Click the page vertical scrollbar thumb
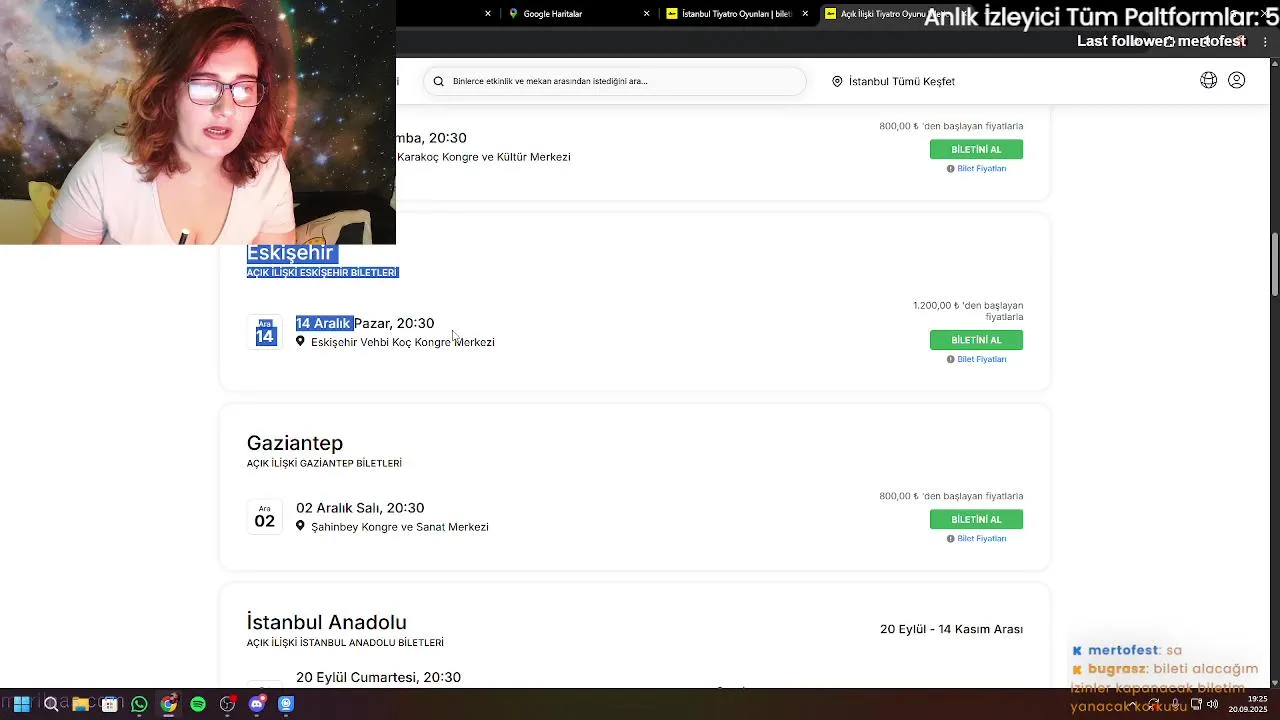 click(1275, 264)
